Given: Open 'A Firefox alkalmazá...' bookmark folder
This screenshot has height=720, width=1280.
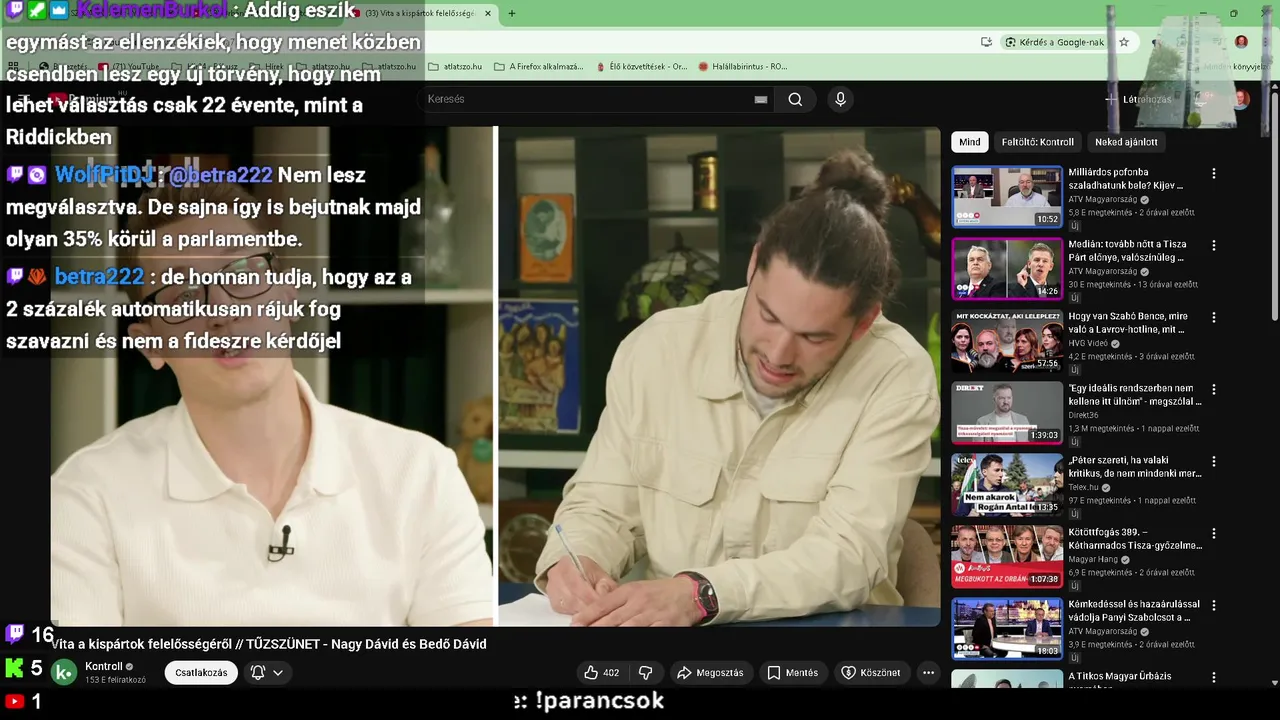Looking at the screenshot, I should pyautogui.click(x=538, y=67).
